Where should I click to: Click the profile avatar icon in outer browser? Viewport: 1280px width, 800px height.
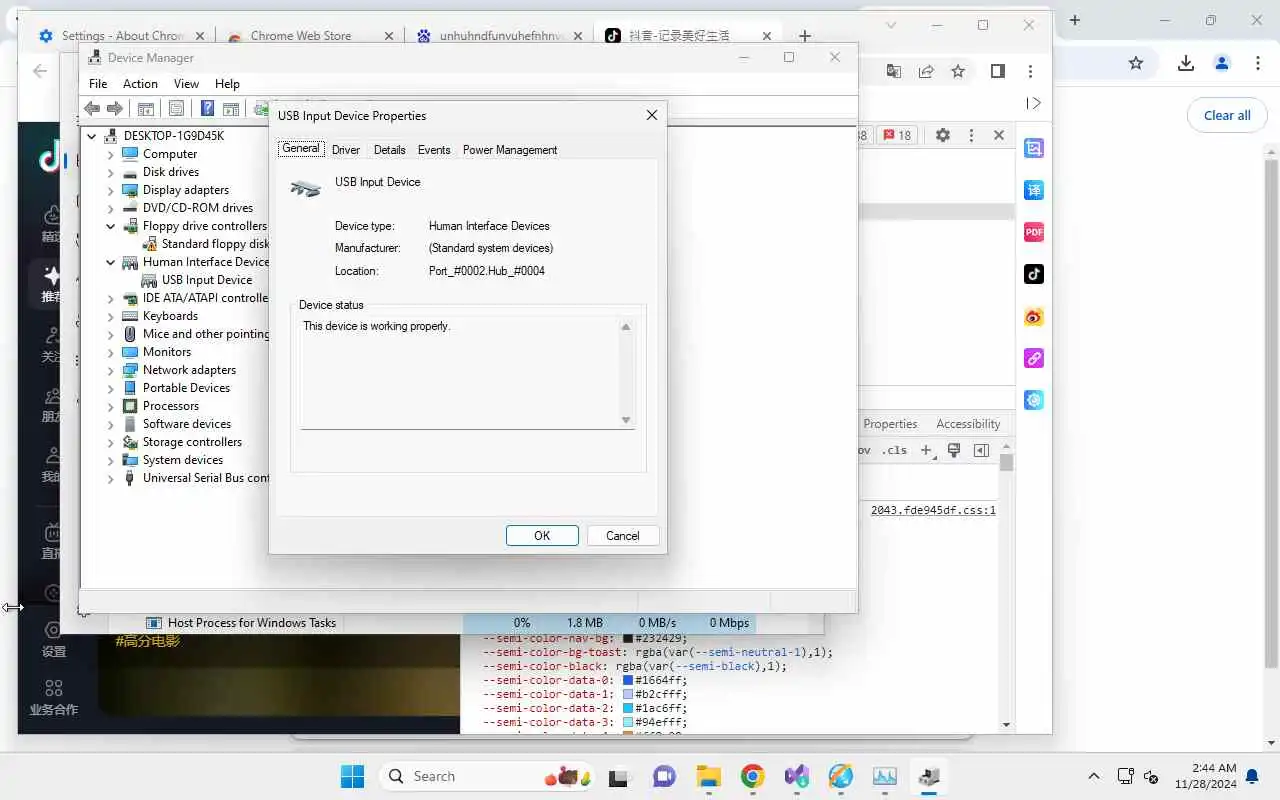(1222, 63)
